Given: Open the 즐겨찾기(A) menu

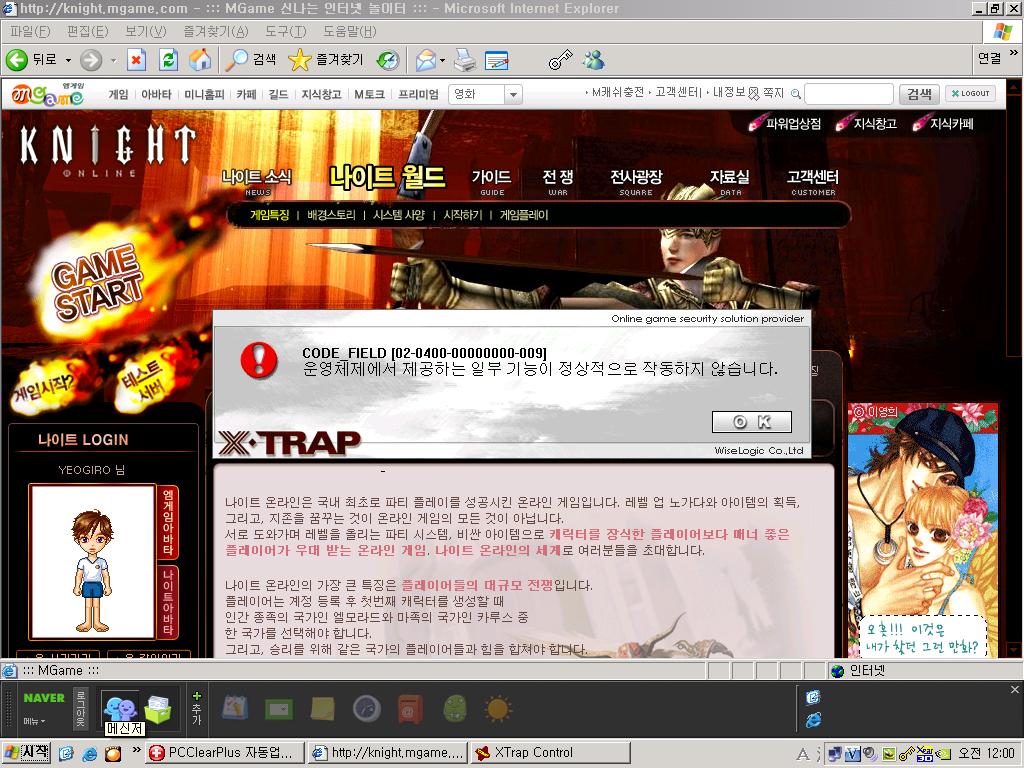Looking at the screenshot, I should click(x=216, y=31).
